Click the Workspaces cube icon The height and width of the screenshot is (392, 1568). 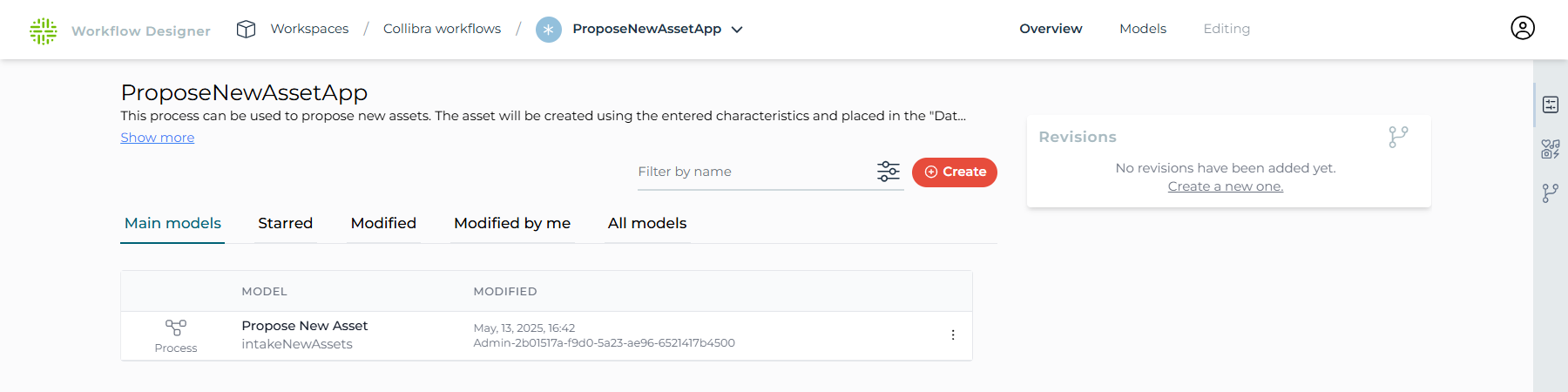(x=247, y=30)
